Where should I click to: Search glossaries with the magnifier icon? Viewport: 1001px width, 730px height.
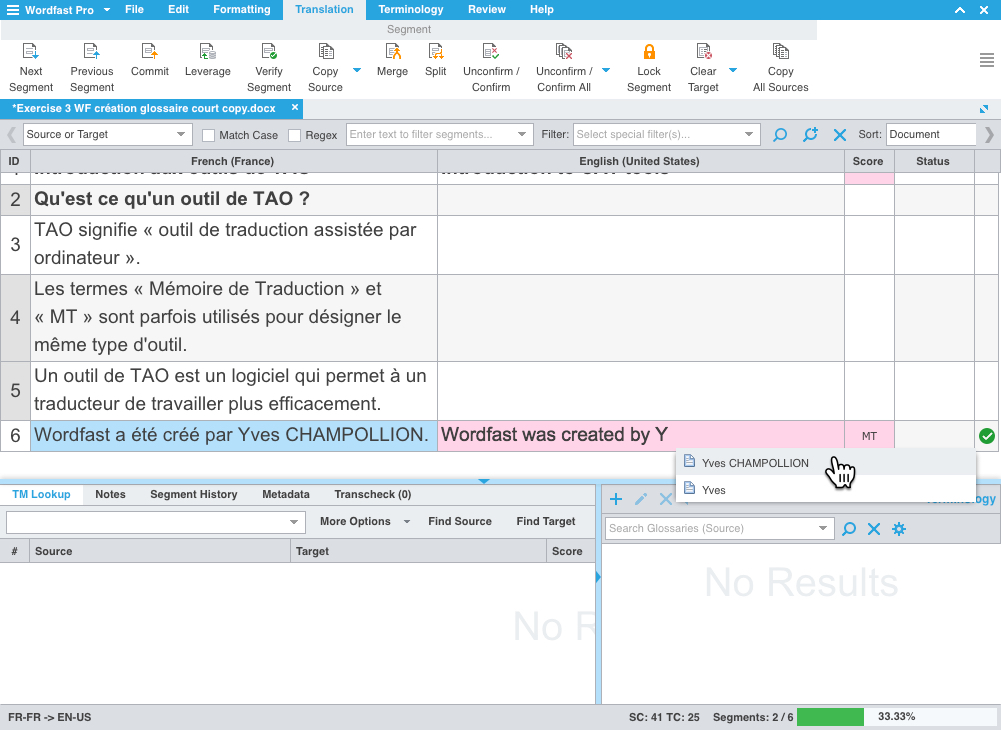click(848, 529)
